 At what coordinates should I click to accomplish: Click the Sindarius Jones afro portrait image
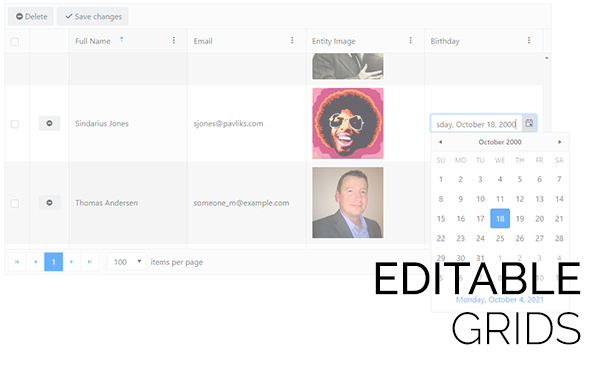348,123
